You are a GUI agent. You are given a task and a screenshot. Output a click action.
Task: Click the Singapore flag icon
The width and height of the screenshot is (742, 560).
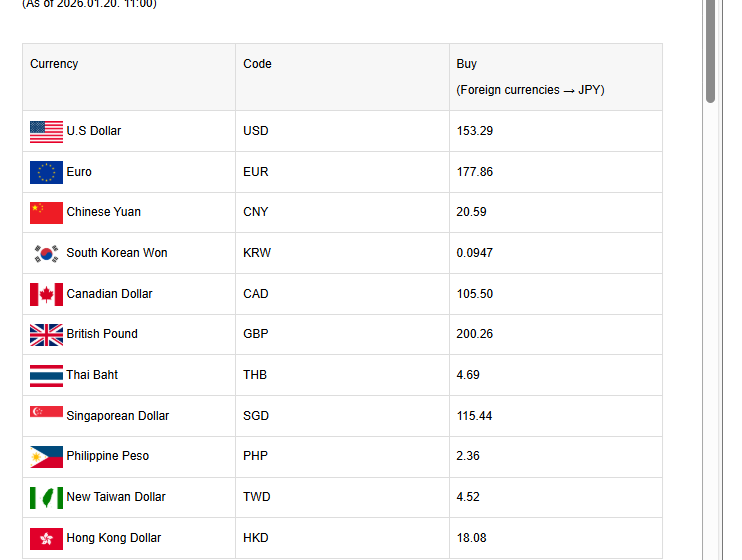tap(46, 413)
